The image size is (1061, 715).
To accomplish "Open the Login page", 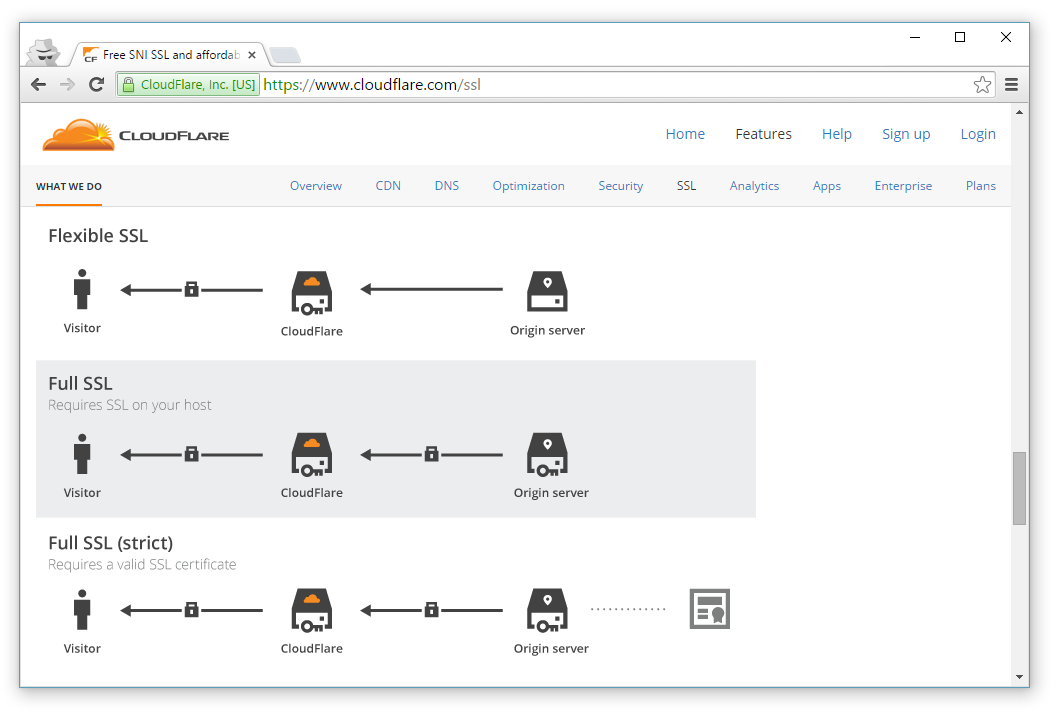I will point(978,133).
